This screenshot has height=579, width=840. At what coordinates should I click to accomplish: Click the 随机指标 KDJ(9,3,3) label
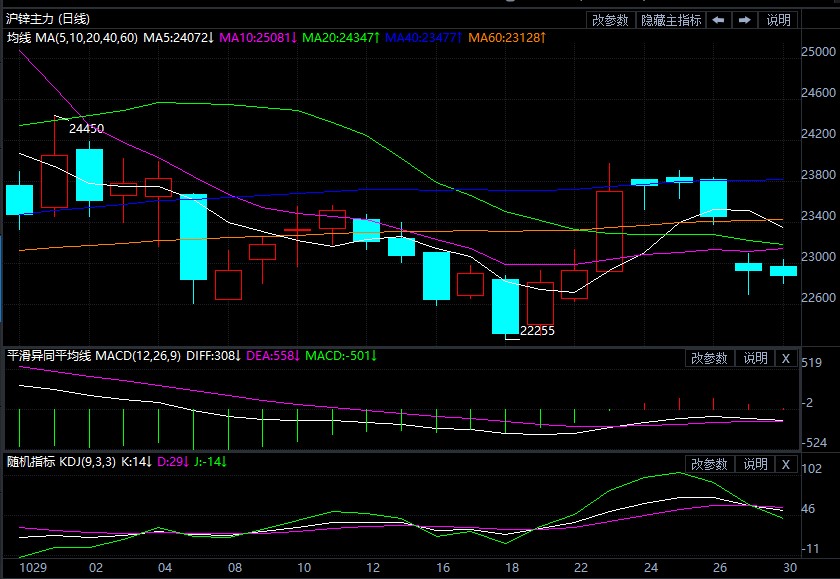coord(61,462)
